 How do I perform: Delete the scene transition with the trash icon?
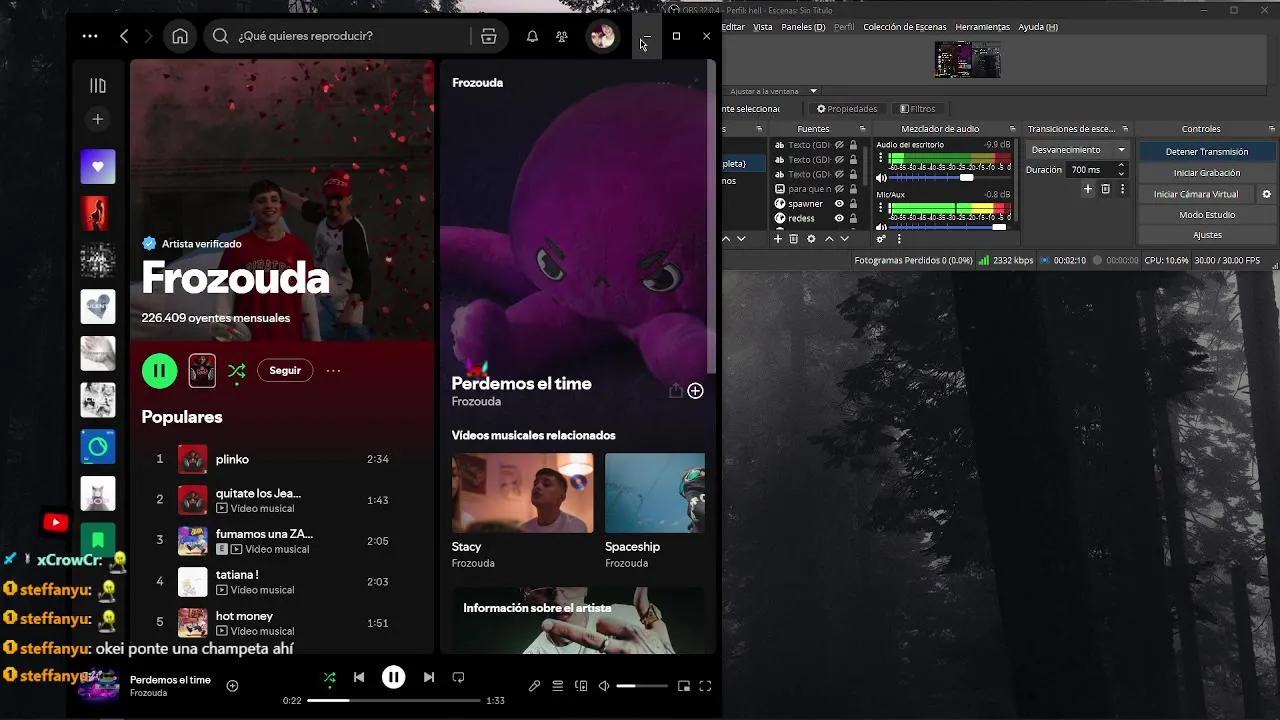[x=1105, y=189]
